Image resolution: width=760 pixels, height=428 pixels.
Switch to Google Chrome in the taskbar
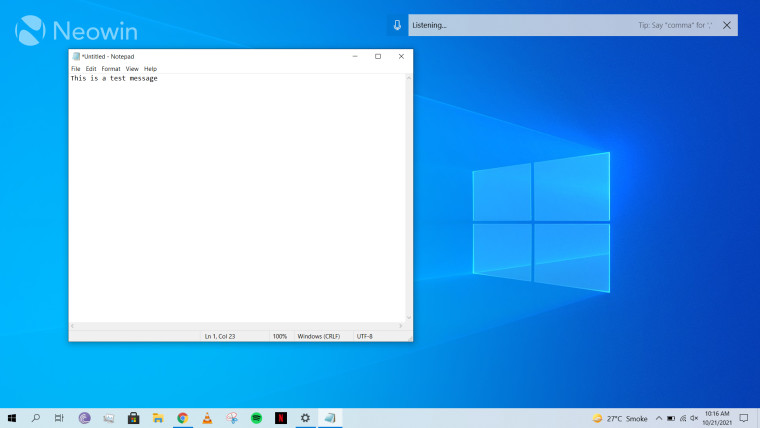click(183, 418)
